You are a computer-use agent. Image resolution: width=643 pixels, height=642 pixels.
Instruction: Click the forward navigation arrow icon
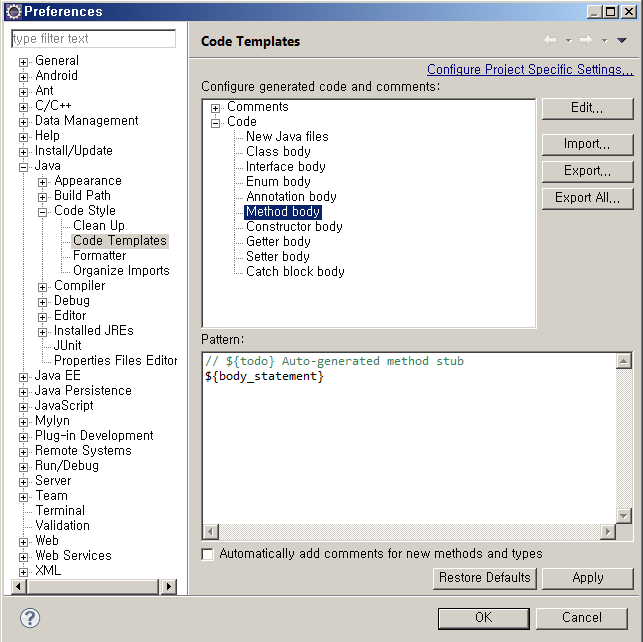(x=586, y=40)
